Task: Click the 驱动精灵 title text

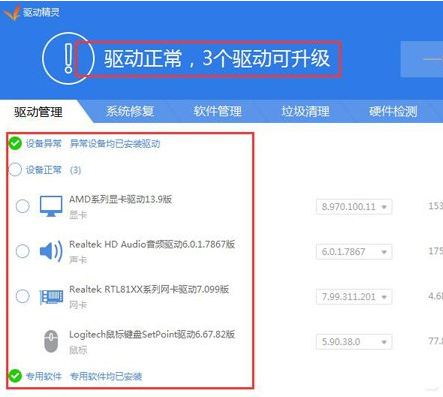Action: (41, 12)
